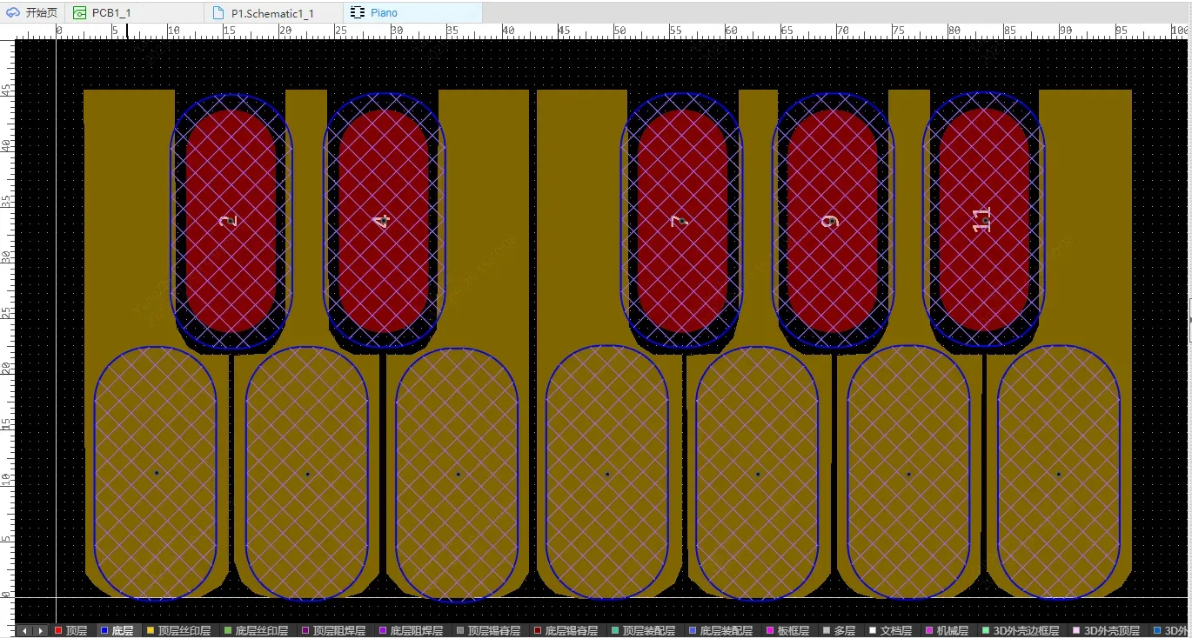Choose the 板框层 layer tab
This screenshot has height=639, width=1192.
793,631
